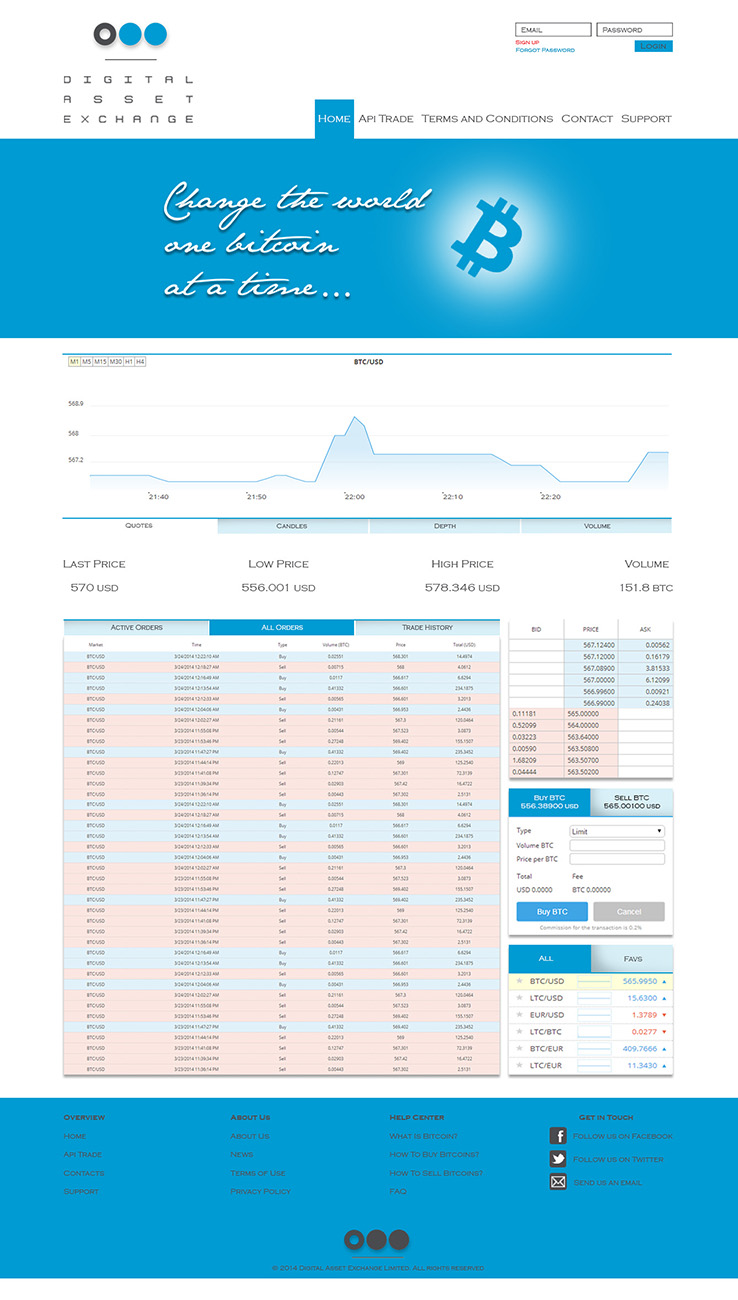Viewport: 738px width, 1300px height.
Task: Select the M1 chart timeframe
Action: (x=73, y=361)
